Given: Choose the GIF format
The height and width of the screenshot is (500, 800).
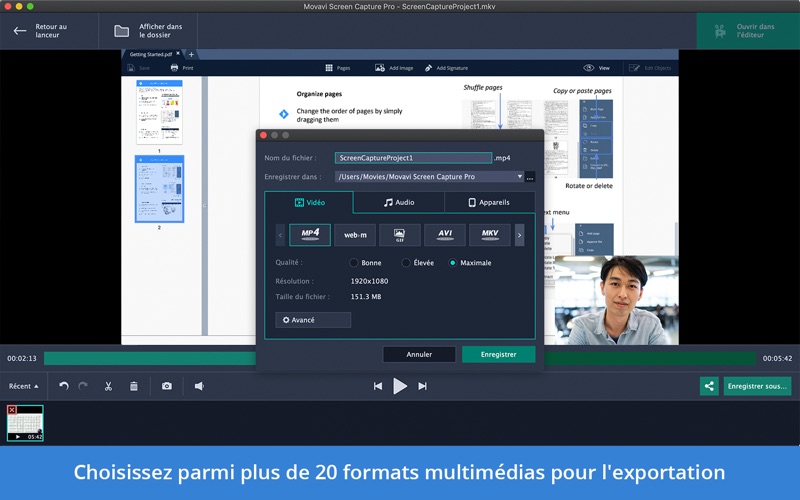Looking at the screenshot, I should (x=399, y=235).
